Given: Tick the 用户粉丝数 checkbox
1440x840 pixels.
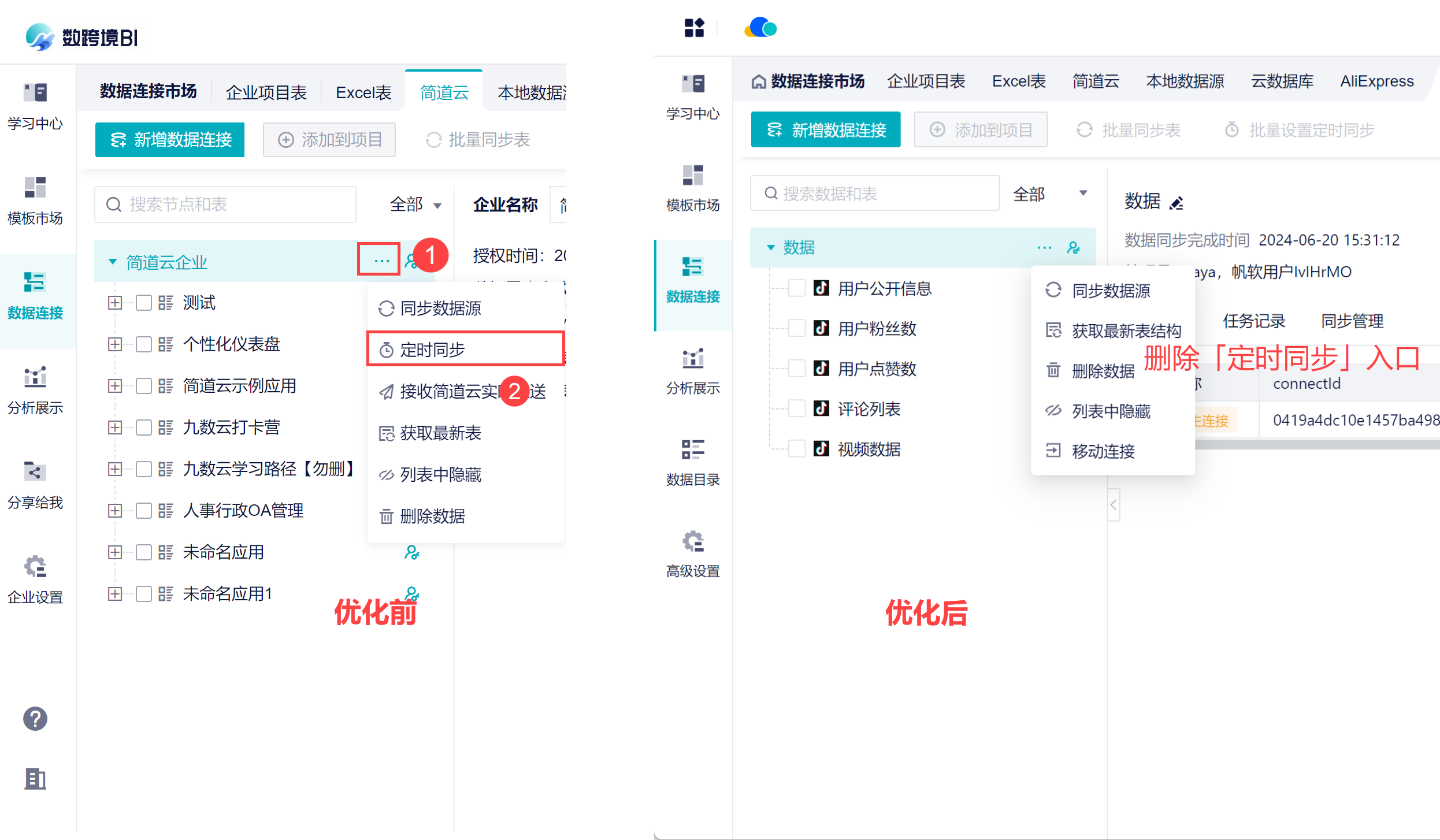Looking at the screenshot, I should (797, 328).
